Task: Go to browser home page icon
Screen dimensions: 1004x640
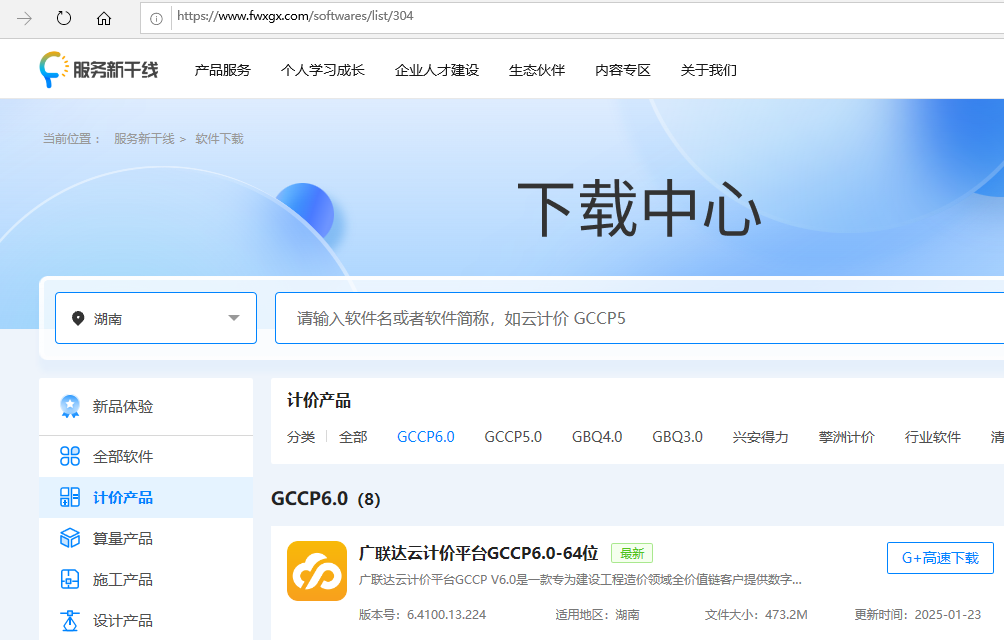Action: (104, 19)
